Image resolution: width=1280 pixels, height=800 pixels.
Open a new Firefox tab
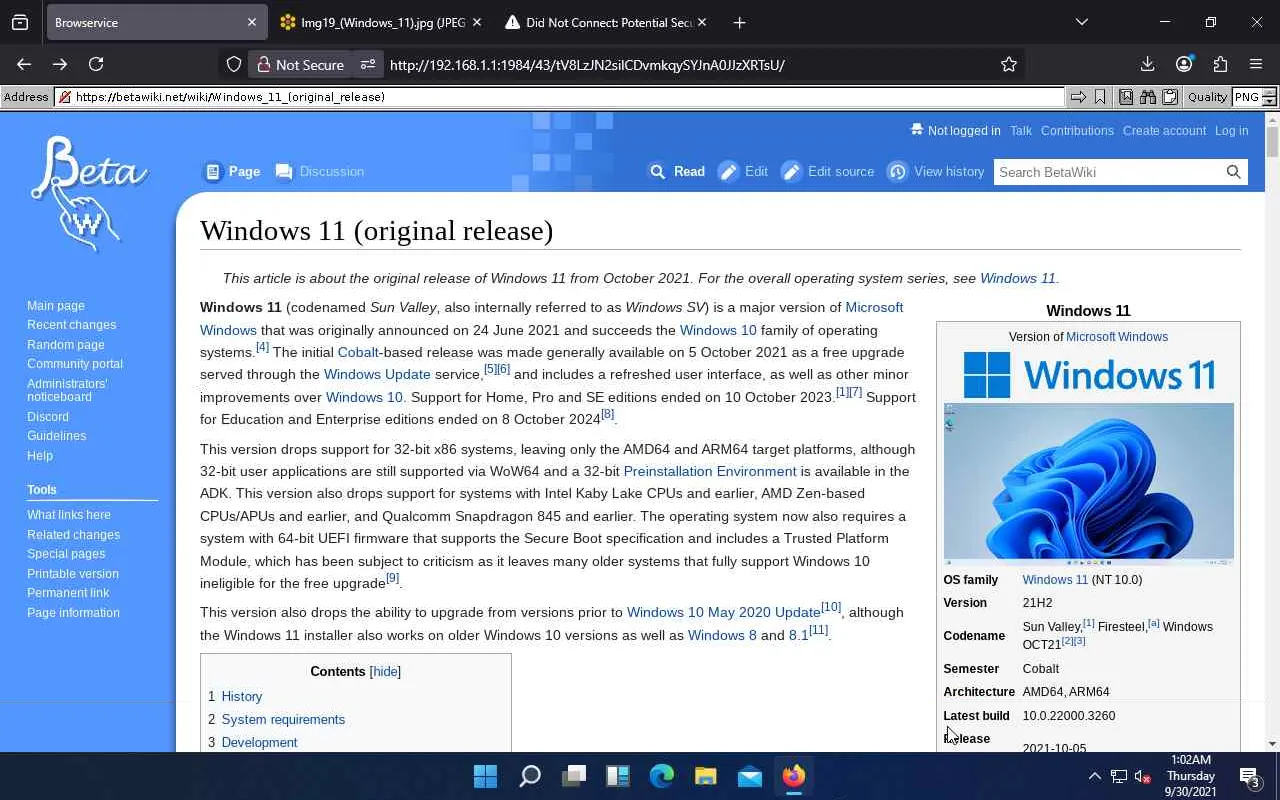click(739, 22)
